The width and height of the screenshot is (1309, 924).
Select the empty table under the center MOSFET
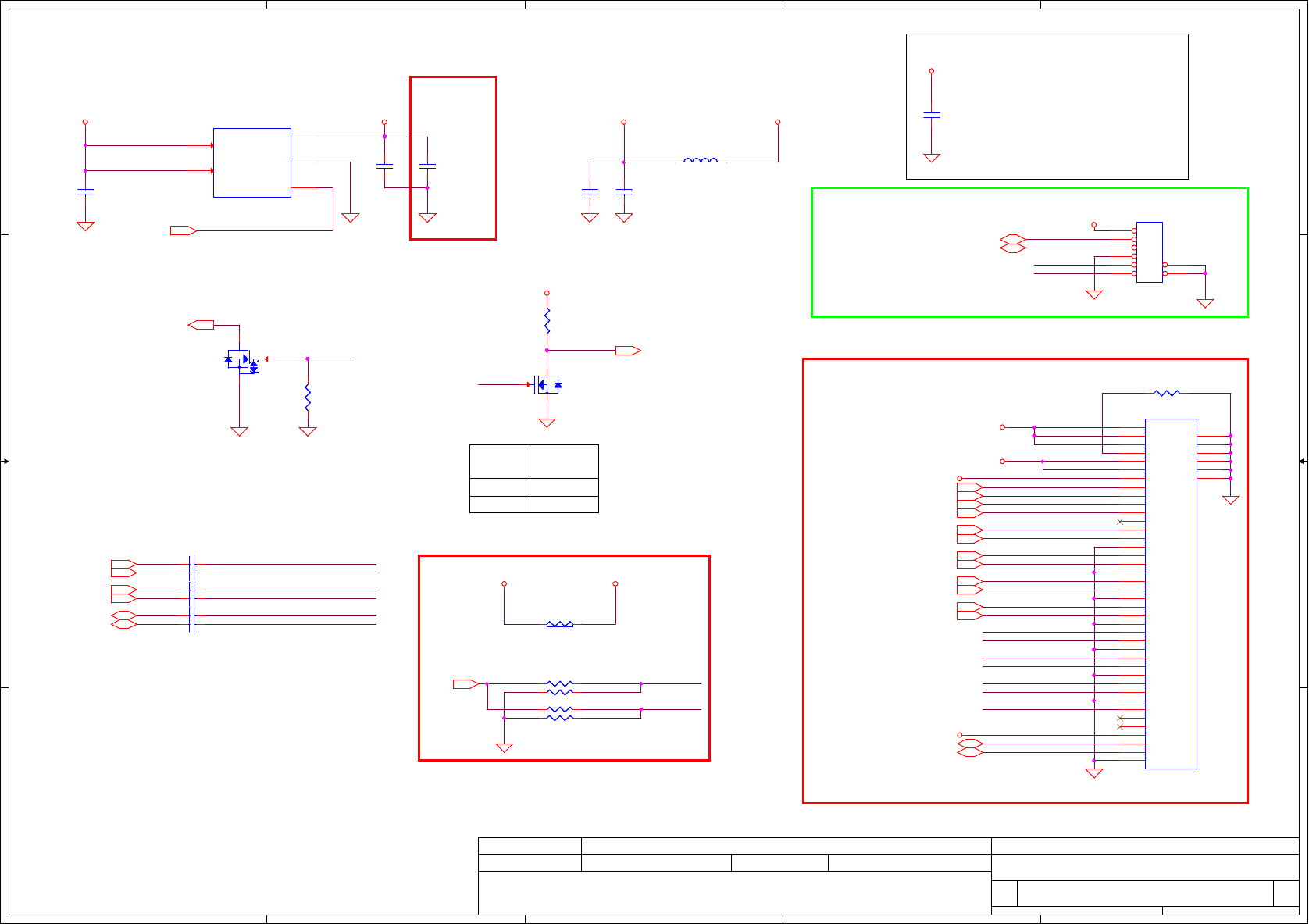click(x=534, y=479)
